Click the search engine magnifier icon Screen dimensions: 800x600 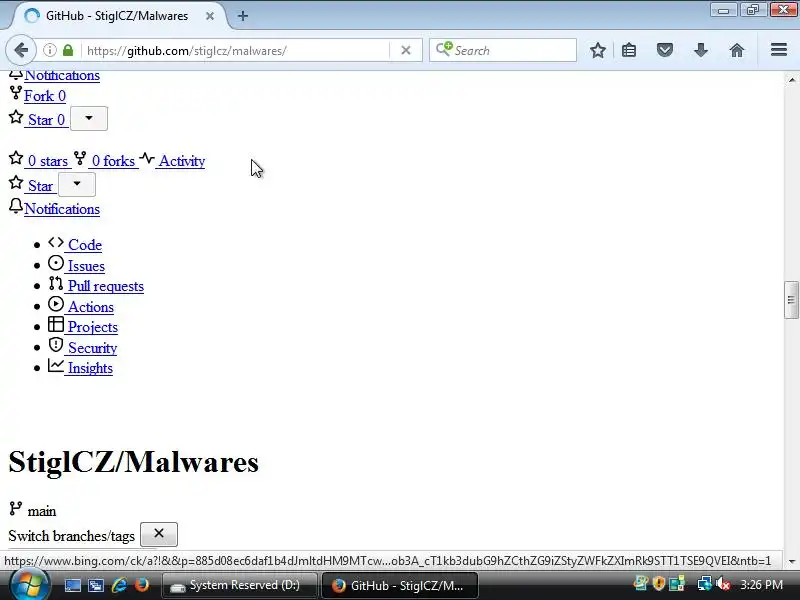coord(444,49)
